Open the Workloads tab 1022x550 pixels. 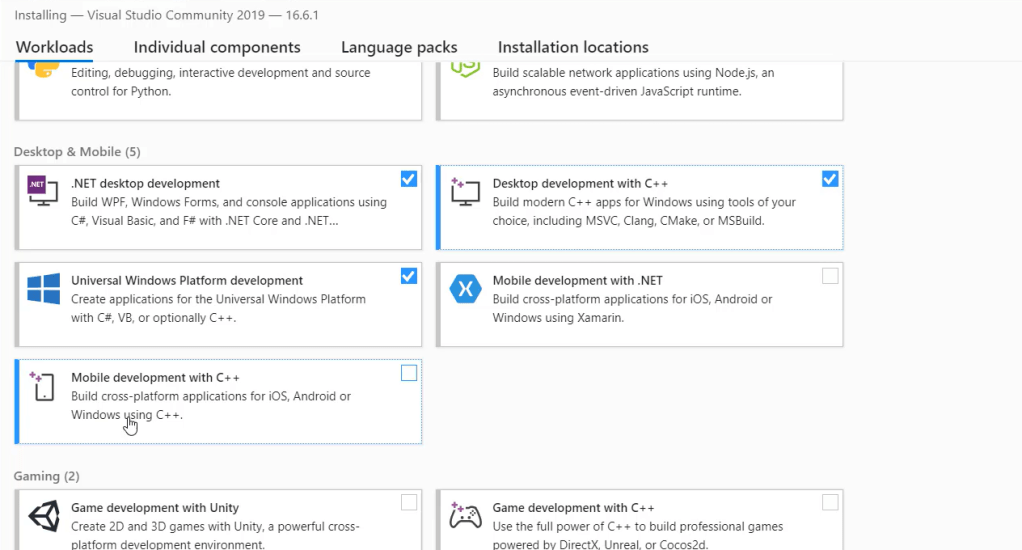pos(55,47)
